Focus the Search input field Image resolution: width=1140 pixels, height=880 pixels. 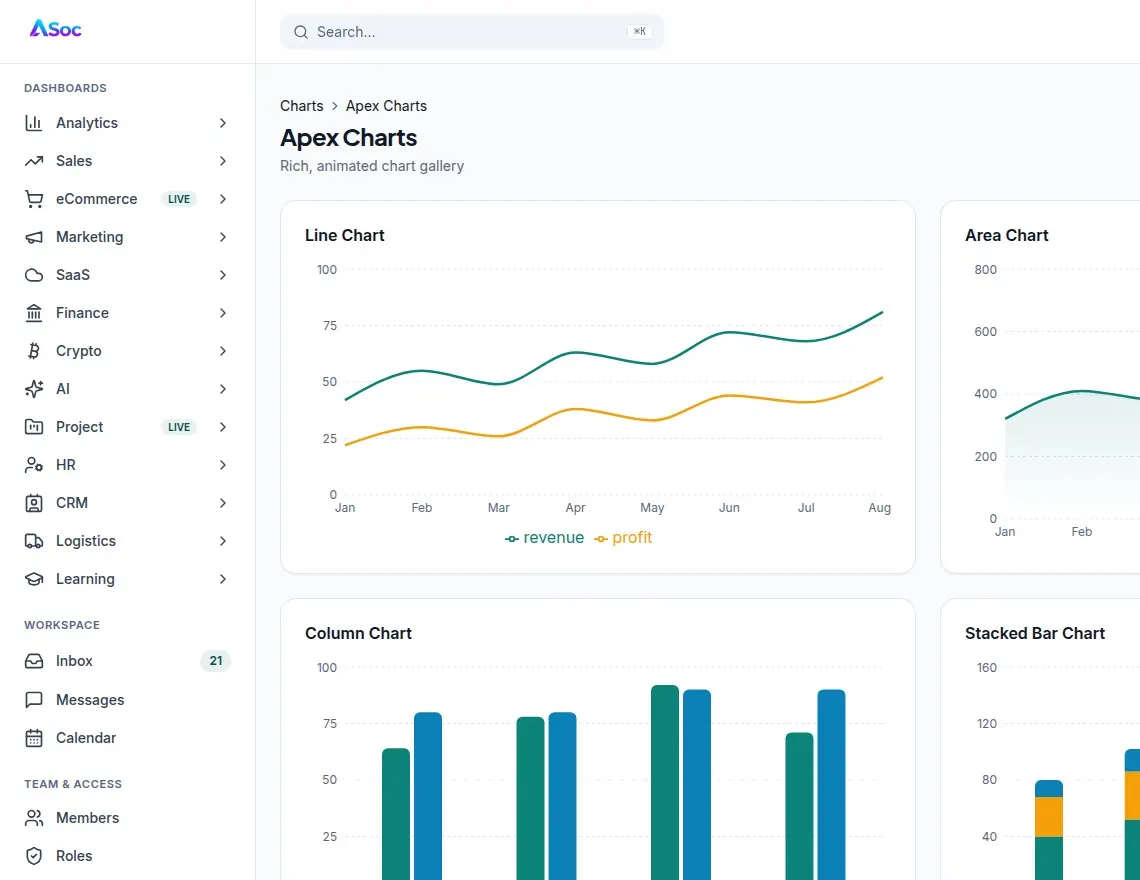coord(472,32)
